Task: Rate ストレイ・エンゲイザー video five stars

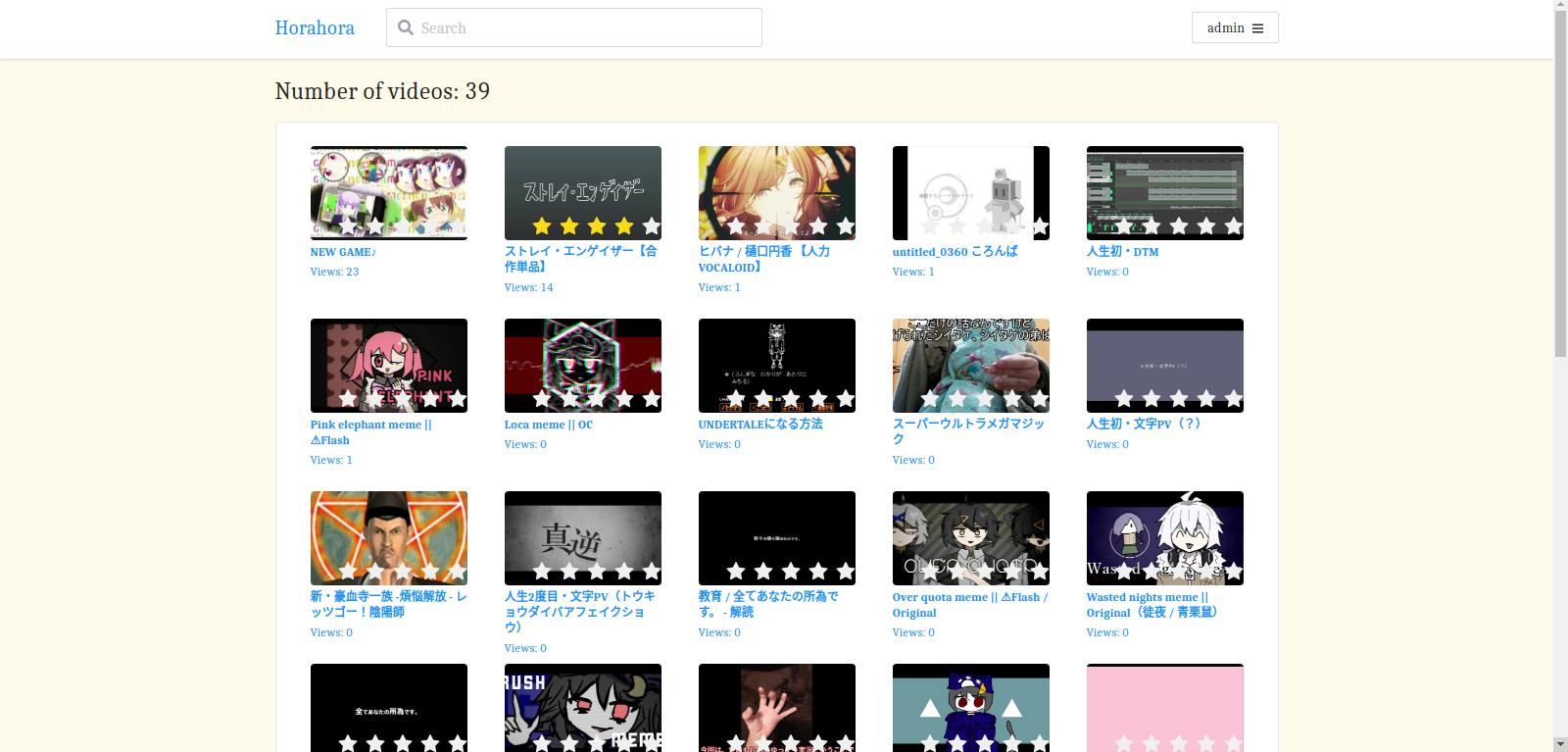Action: tap(652, 226)
